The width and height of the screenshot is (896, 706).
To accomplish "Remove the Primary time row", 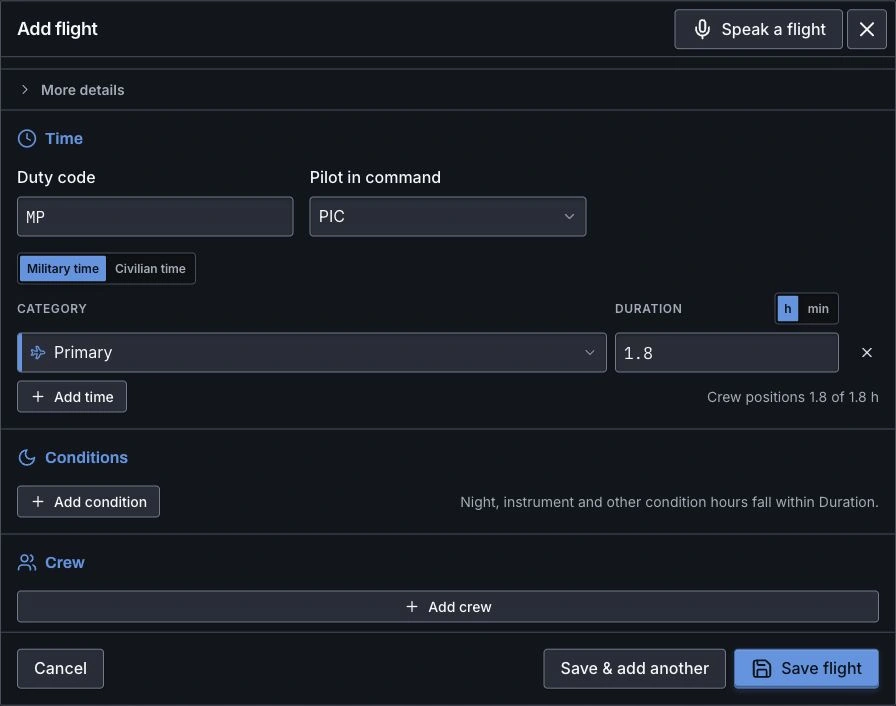I will click(x=866, y=352).
